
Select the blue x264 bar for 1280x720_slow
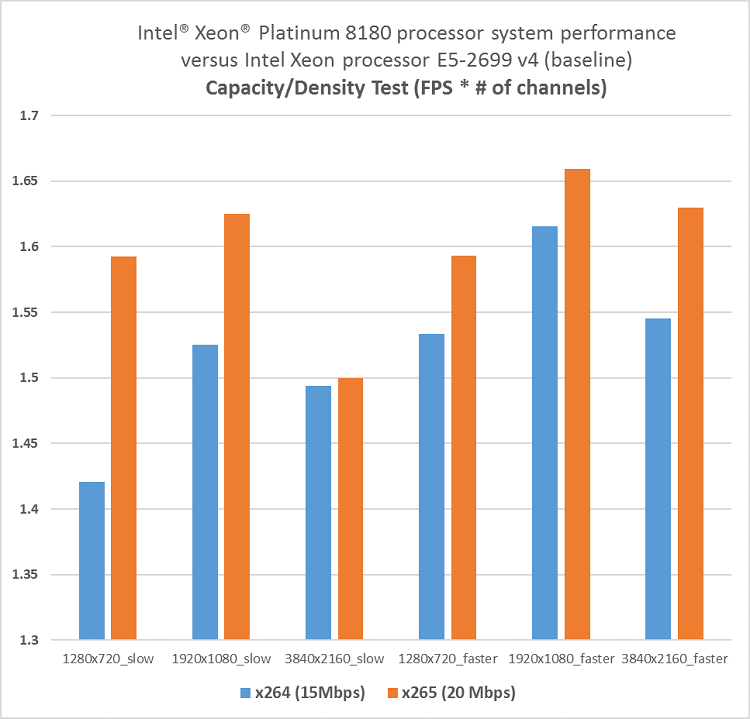tap(92, 561)
